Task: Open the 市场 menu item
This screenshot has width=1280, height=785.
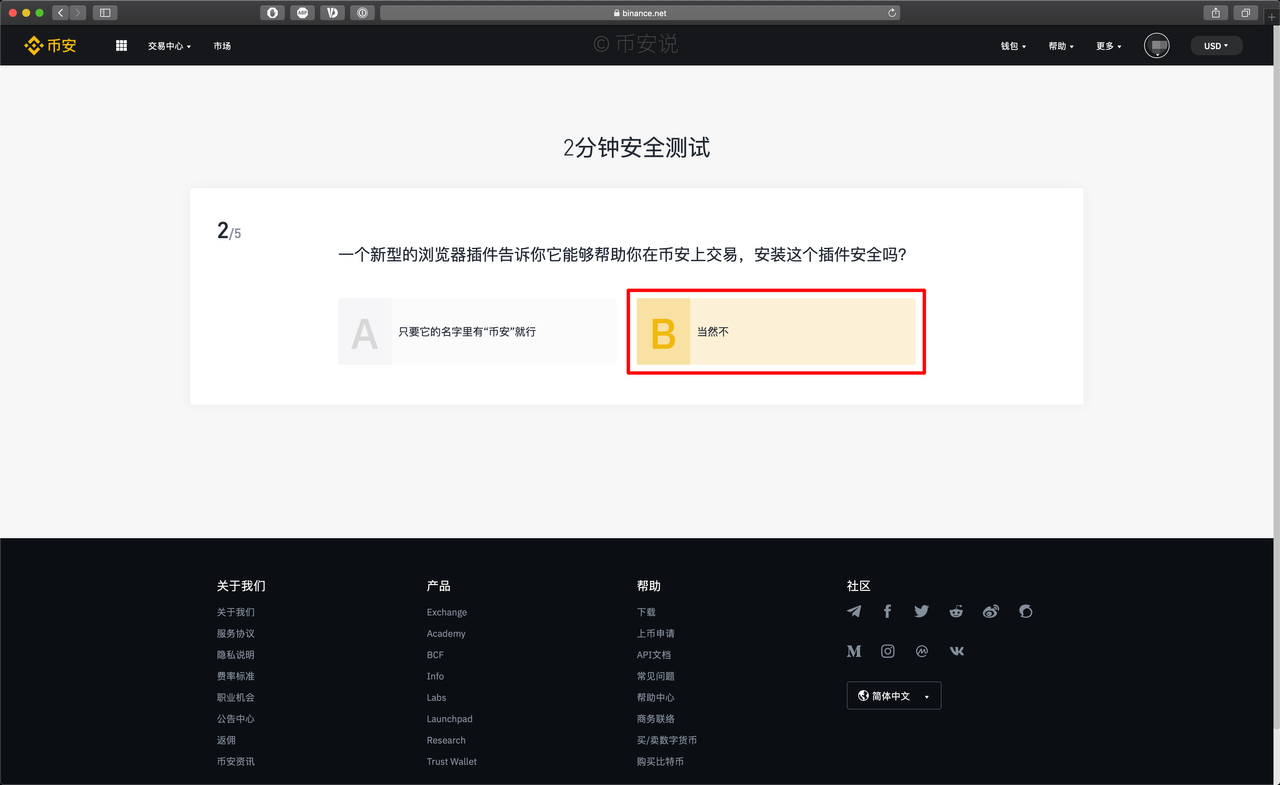Action: point(222,46)
